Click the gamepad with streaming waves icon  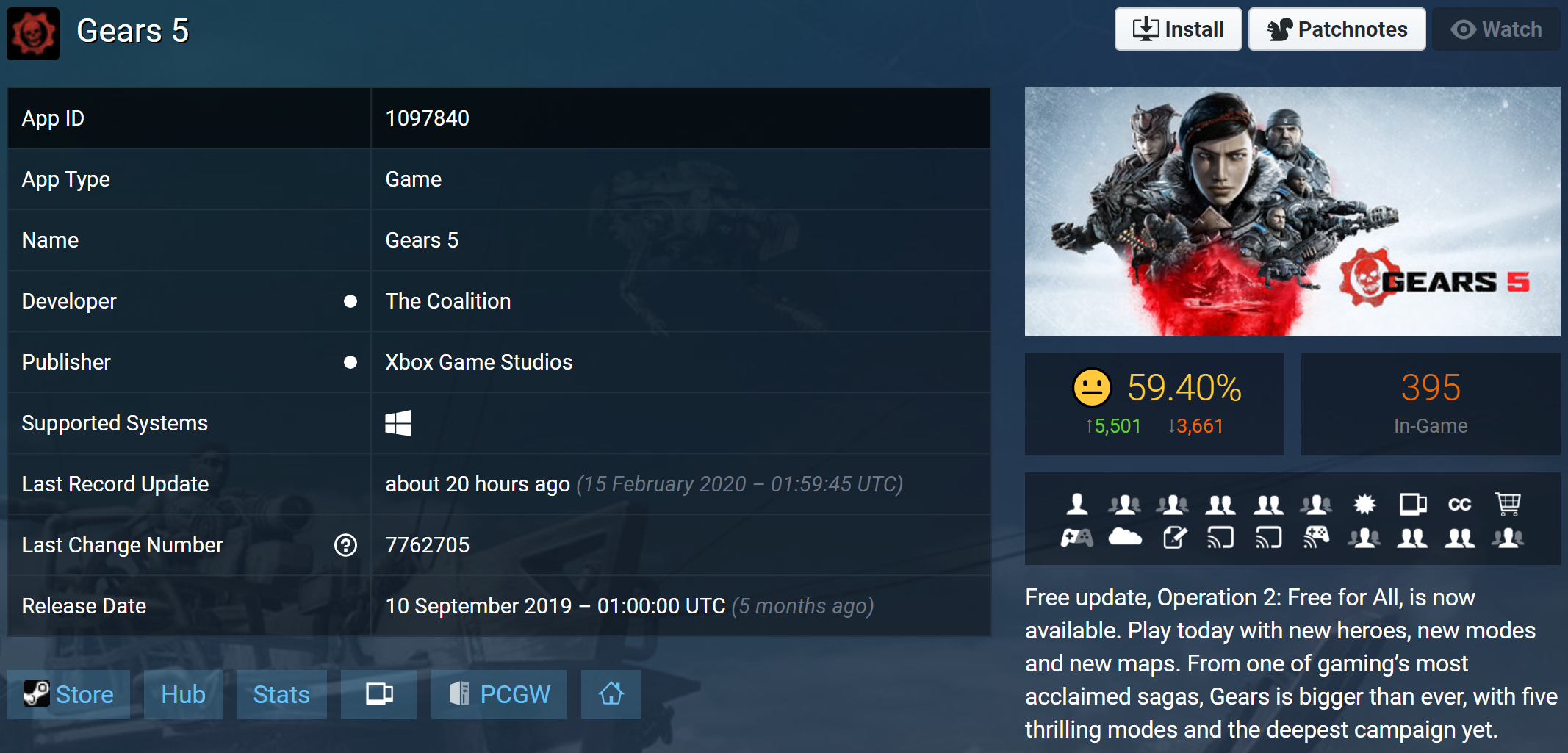tap(1316, 538)
